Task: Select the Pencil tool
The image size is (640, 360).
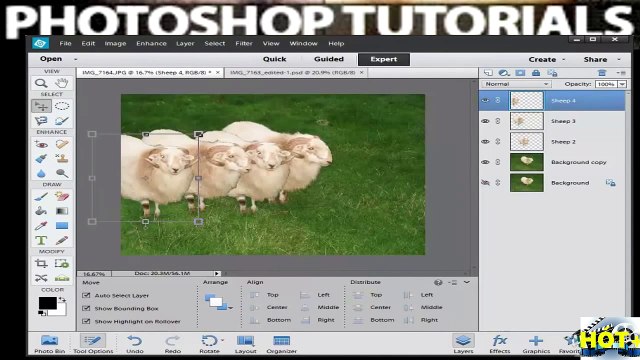Action: (62, 240)
